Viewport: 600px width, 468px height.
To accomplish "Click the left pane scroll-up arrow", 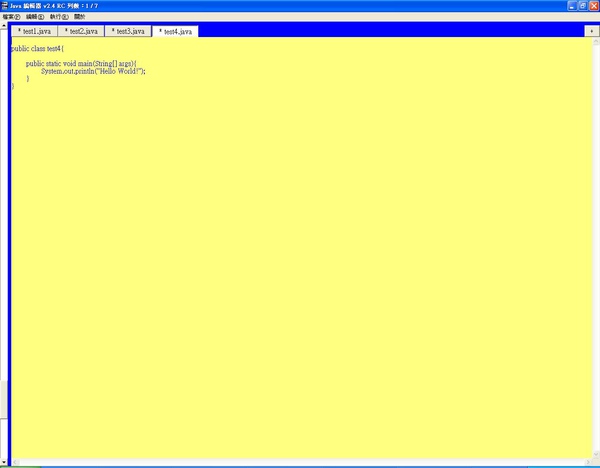I will (x=3, y=26).
